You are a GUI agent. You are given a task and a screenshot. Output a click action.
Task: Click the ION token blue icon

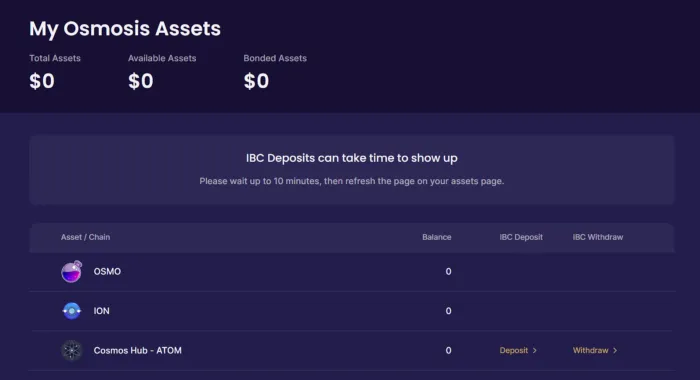click(71, 311)
